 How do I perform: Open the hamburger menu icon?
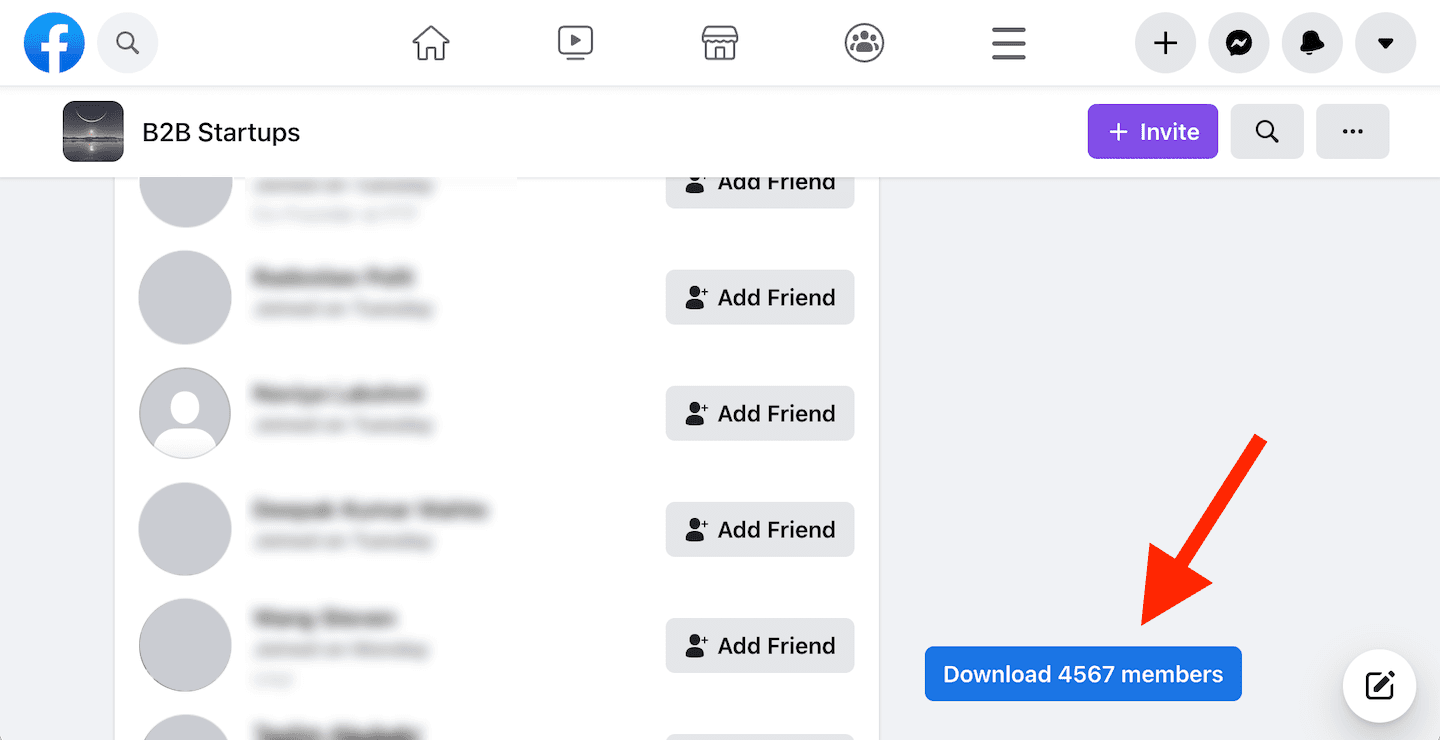[1008, 43]
